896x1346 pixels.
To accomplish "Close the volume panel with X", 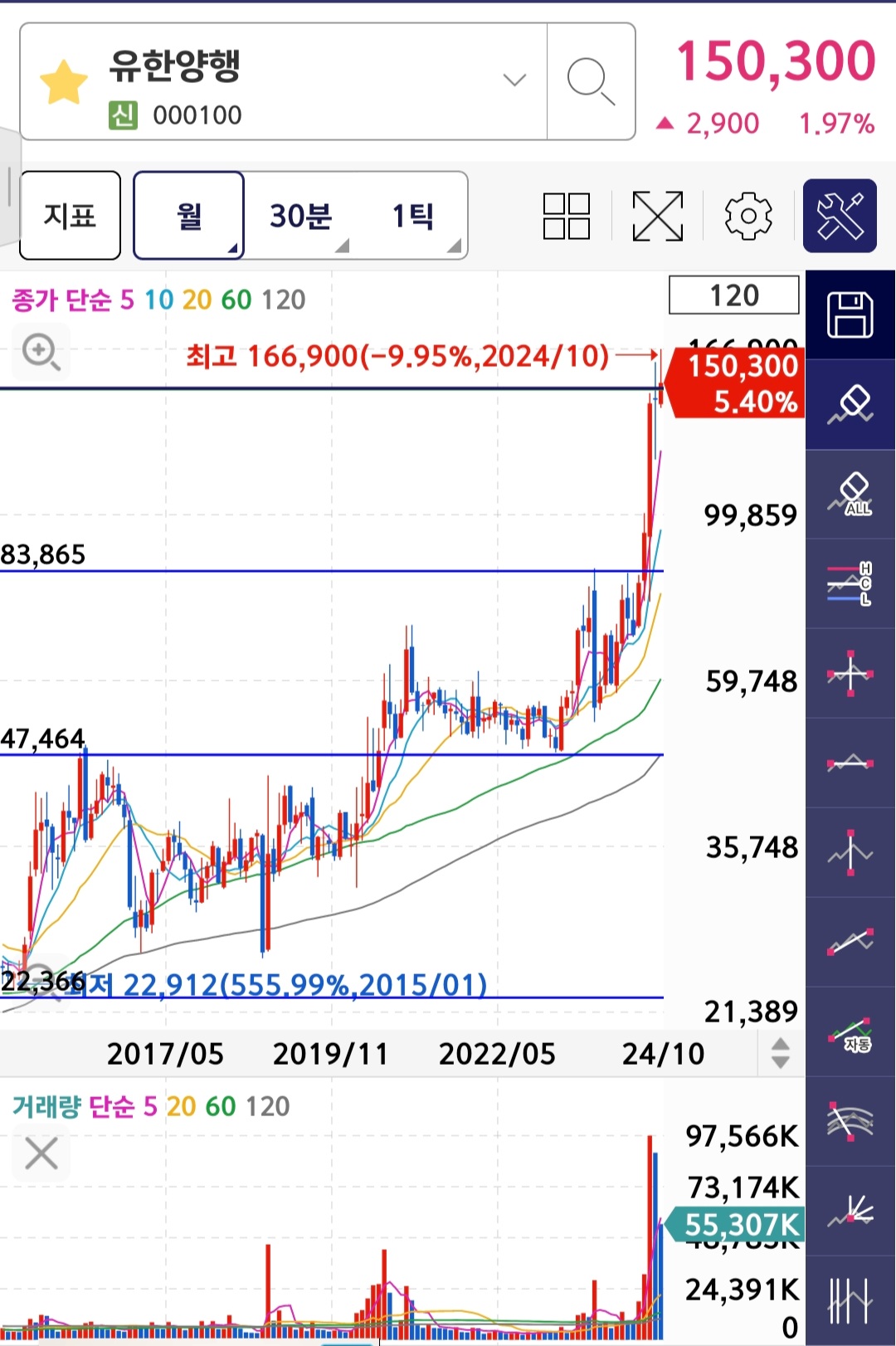I will pos(41,1153).
